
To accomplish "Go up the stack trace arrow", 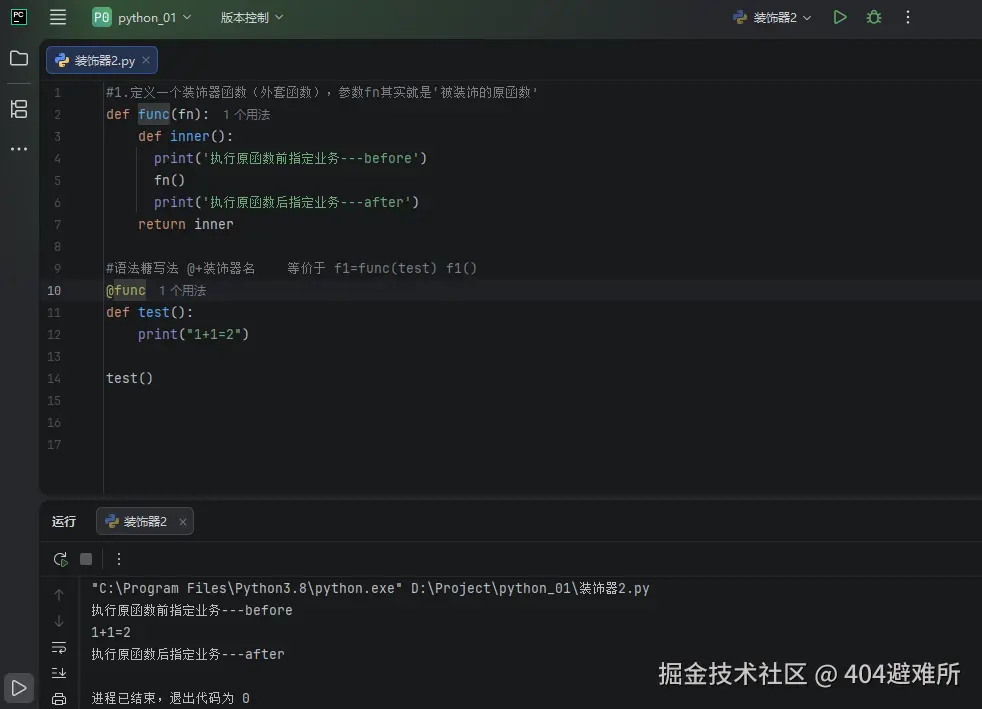I will pos(59,595).
